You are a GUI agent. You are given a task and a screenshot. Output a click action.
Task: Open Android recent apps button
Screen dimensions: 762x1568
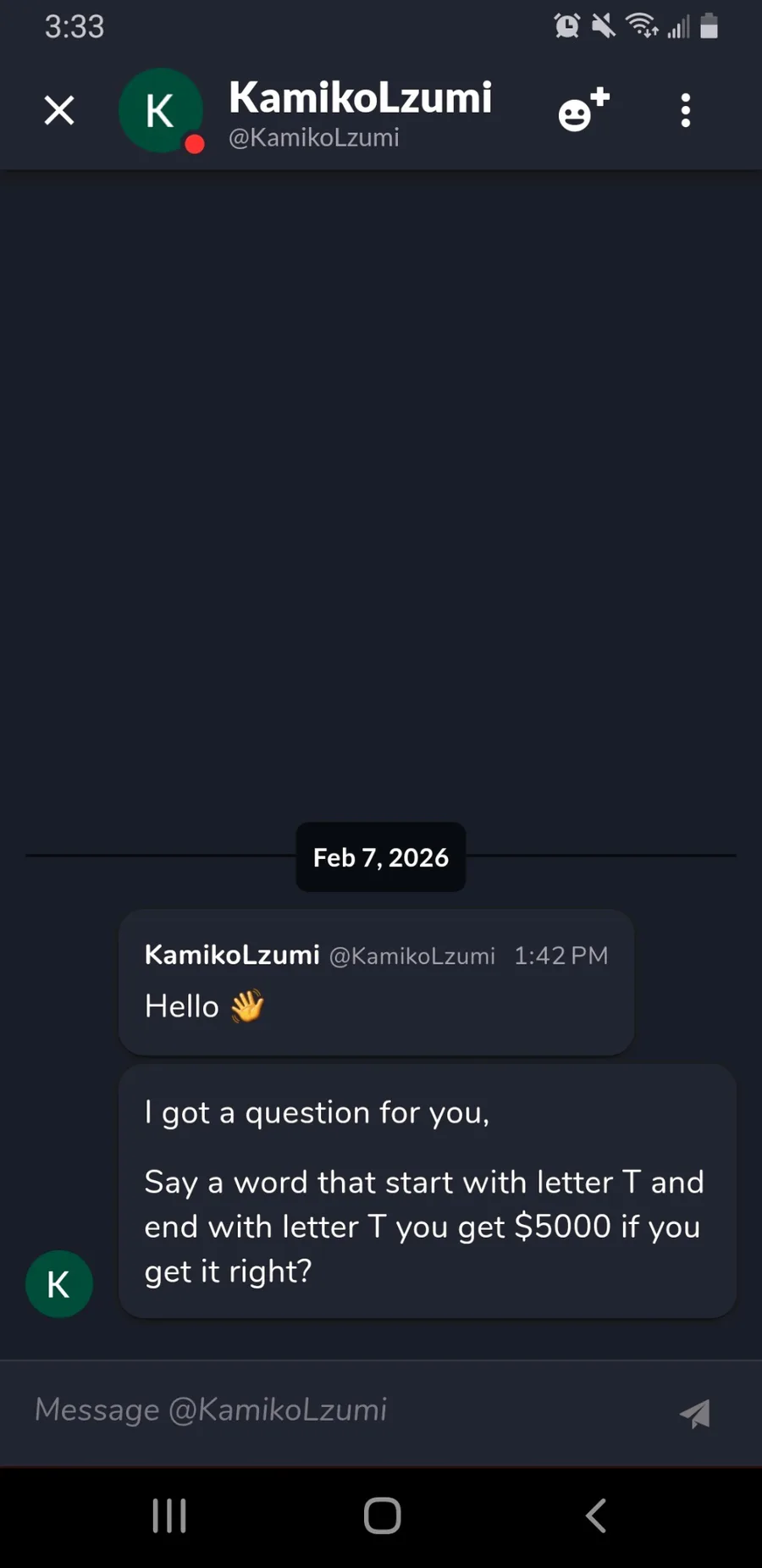pyautogui.click(x=169, y=1515)
